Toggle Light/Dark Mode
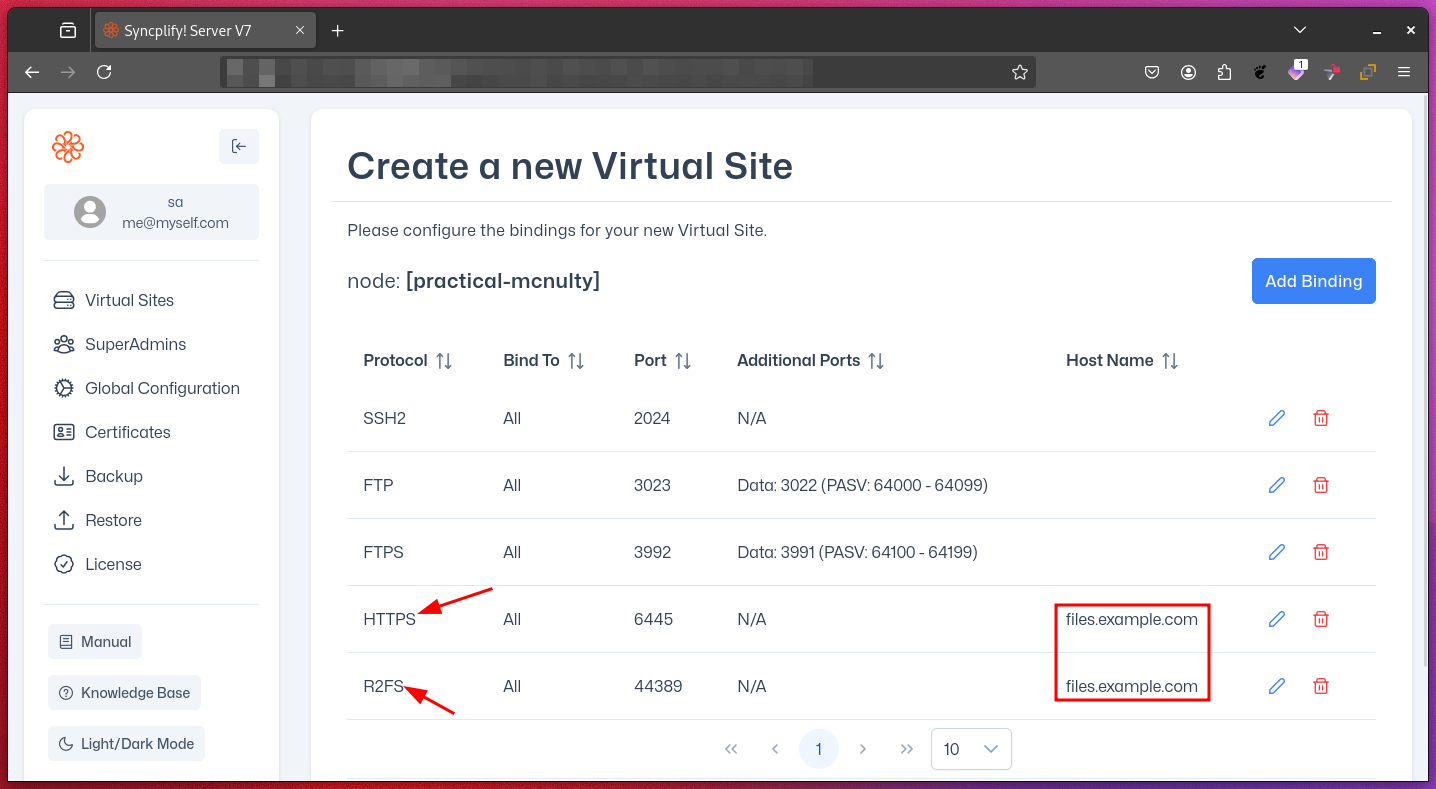This screenshot has height=789, width=1436. click(x=126, y=743)
